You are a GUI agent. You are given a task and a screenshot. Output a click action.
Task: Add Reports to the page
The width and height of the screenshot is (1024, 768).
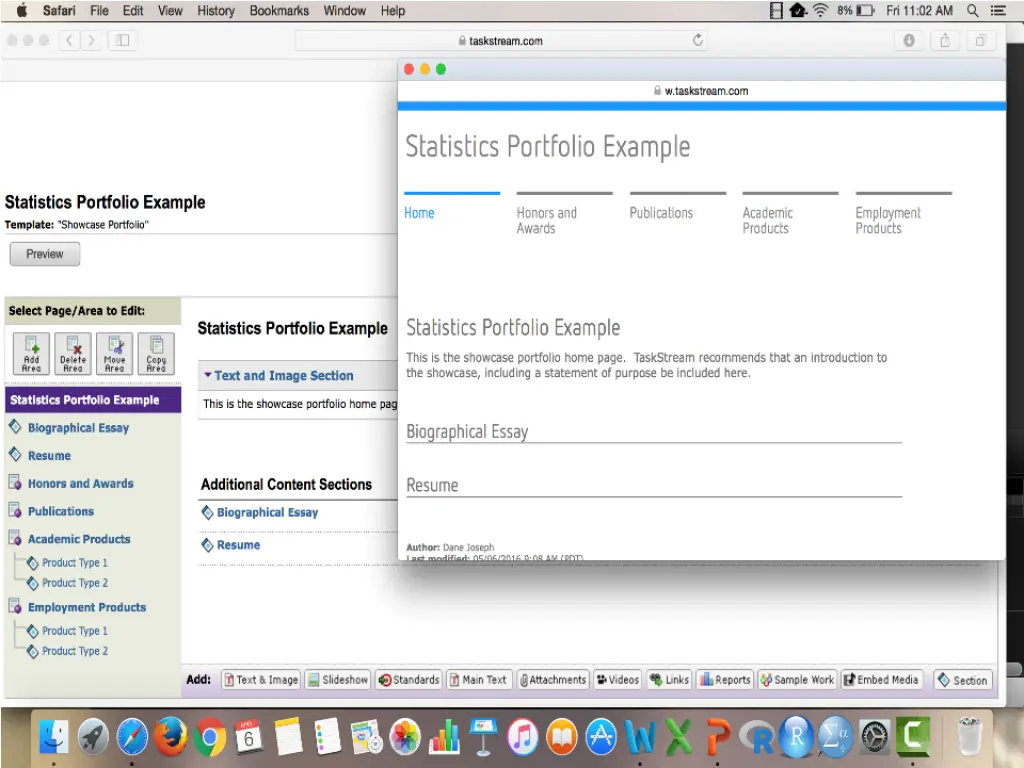tap(725, 680)
